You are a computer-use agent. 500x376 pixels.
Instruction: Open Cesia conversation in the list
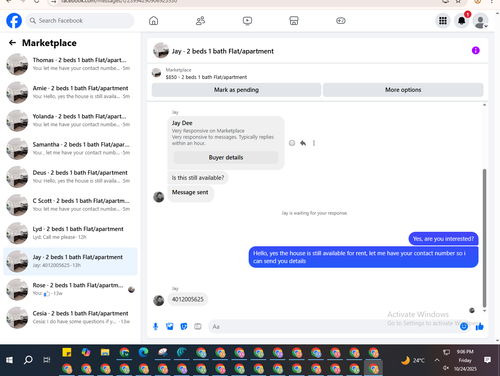click(70, 318)
